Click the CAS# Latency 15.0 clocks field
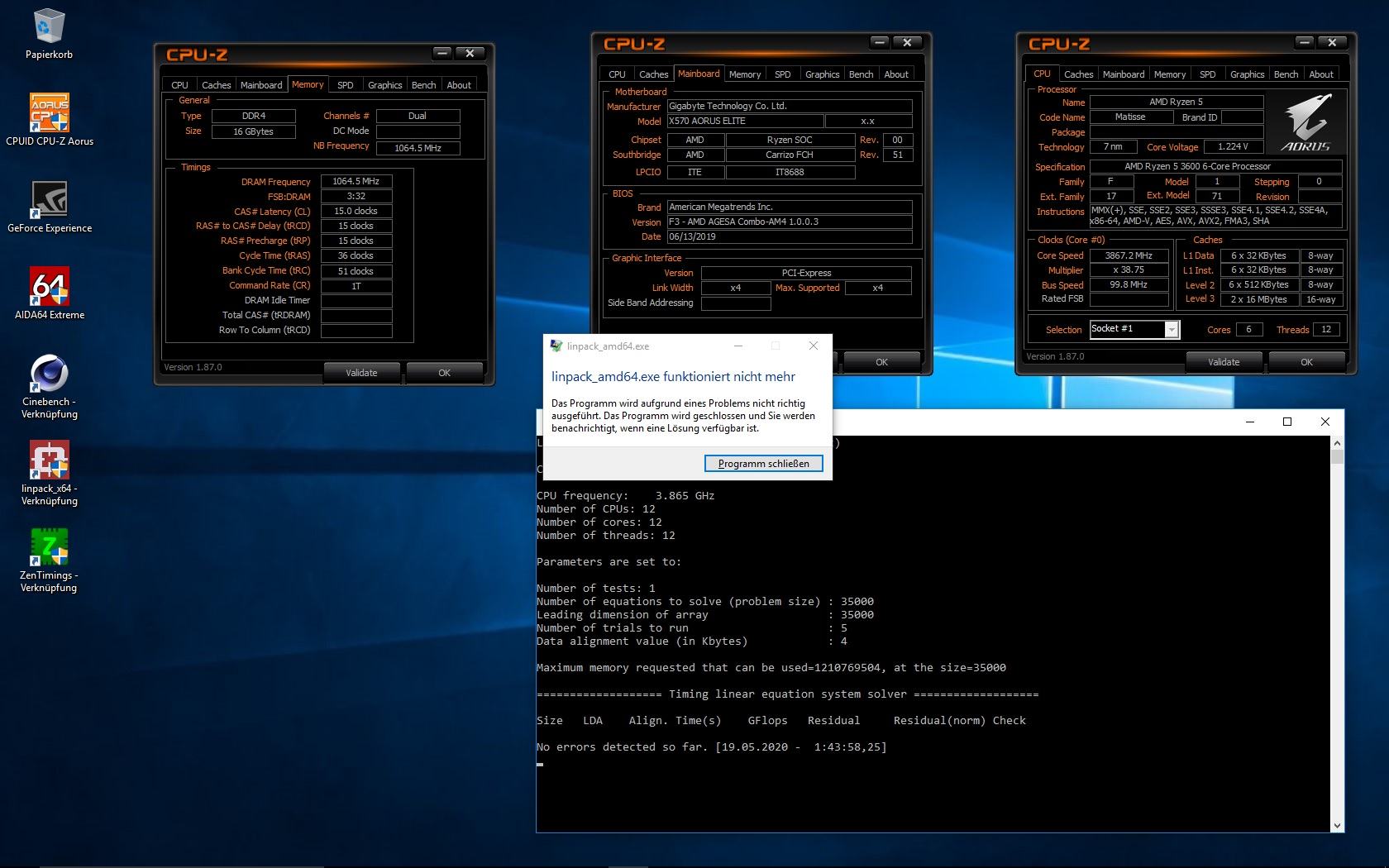Image resolution: width=1389 pixels, height=868 pixels. click(x=356, y=211)
